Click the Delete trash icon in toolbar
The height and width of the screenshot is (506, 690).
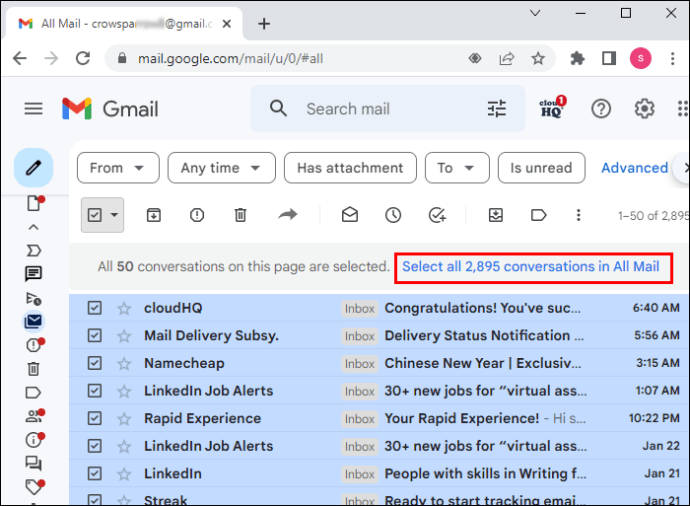[x=240, y=215]
